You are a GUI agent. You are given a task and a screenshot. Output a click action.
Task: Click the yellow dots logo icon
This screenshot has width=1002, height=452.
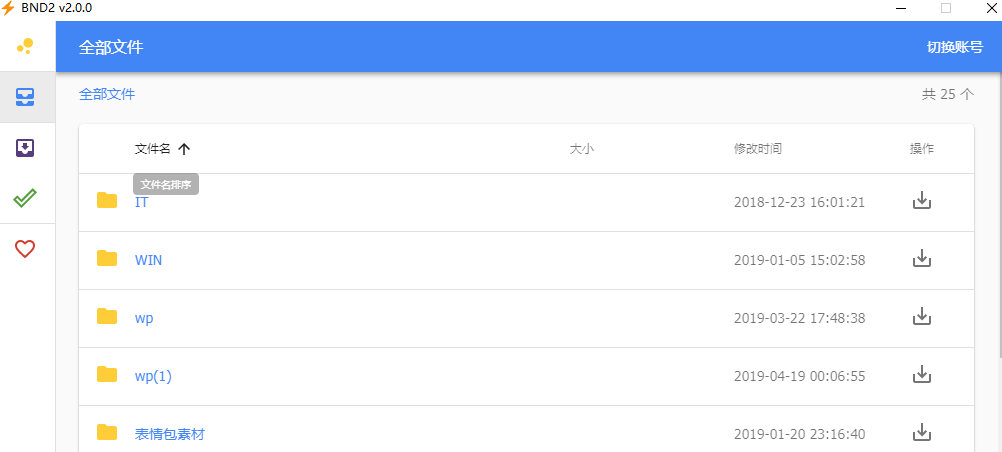click(x=25, y=46)
